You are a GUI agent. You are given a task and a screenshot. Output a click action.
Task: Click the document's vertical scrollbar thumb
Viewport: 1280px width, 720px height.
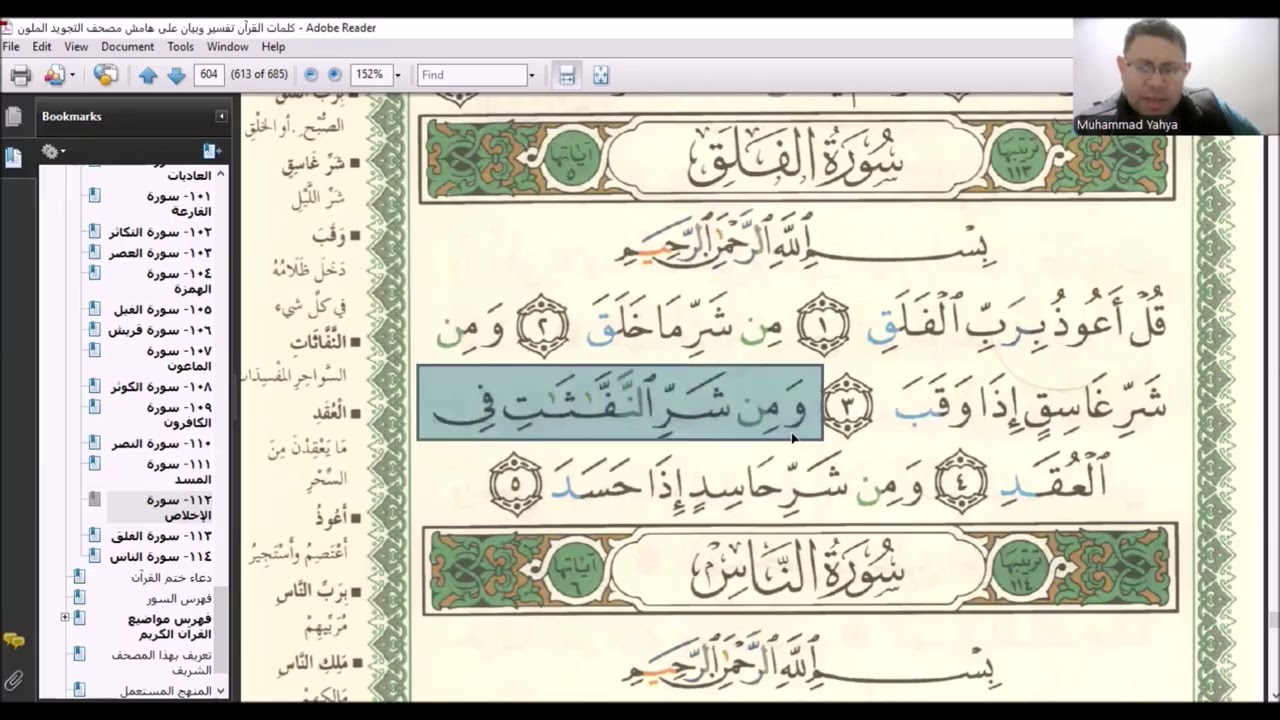[1272, 619]
